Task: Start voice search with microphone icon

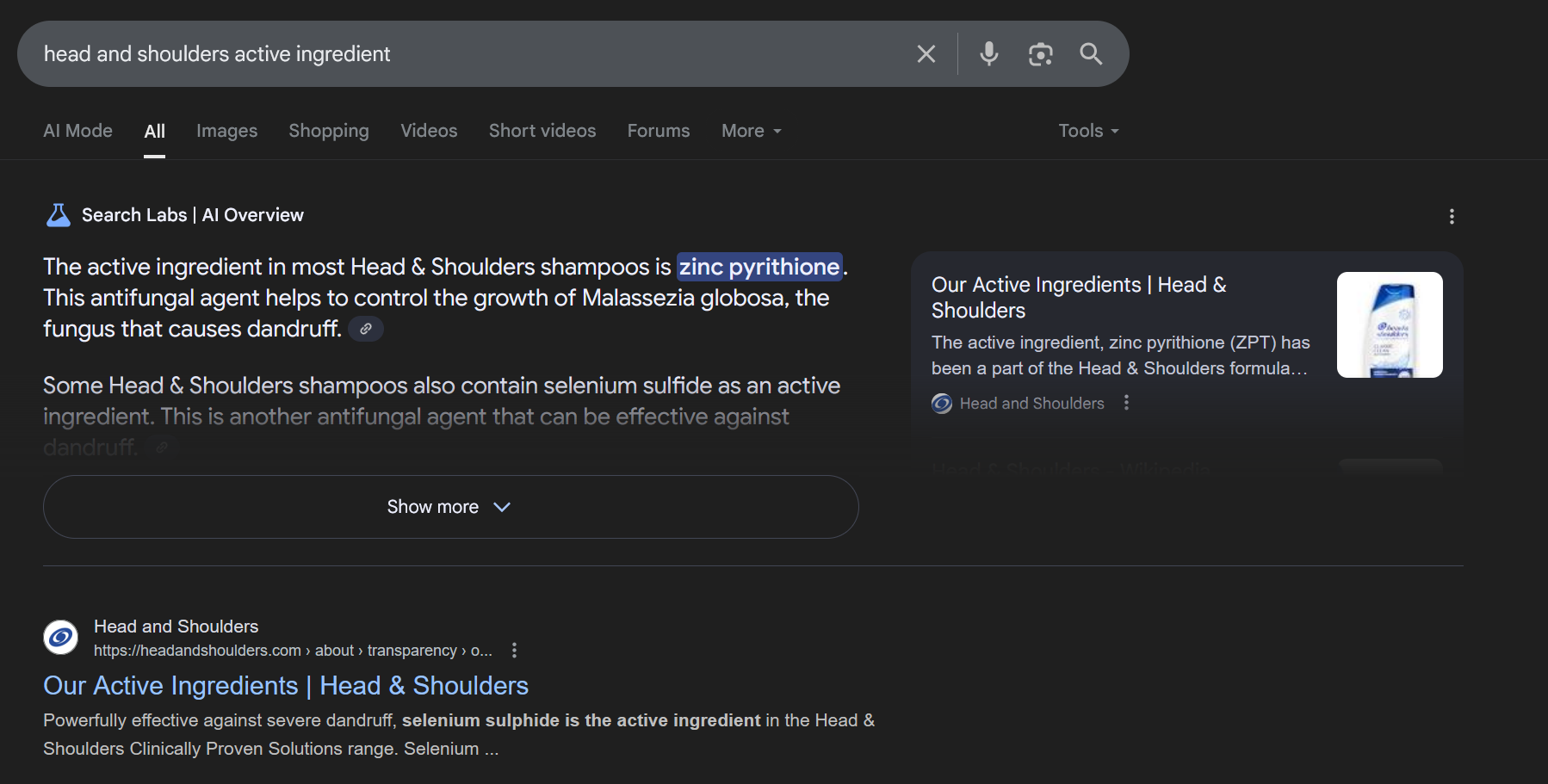Action: (989, 54)
